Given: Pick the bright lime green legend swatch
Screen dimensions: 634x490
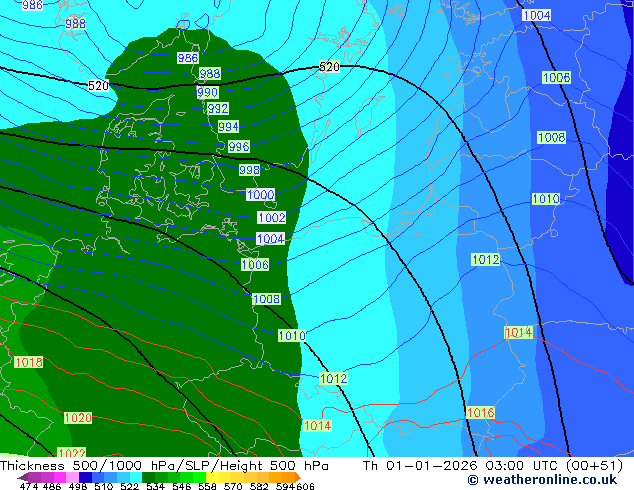Looking at the screenshot, I should click(199, 477).
